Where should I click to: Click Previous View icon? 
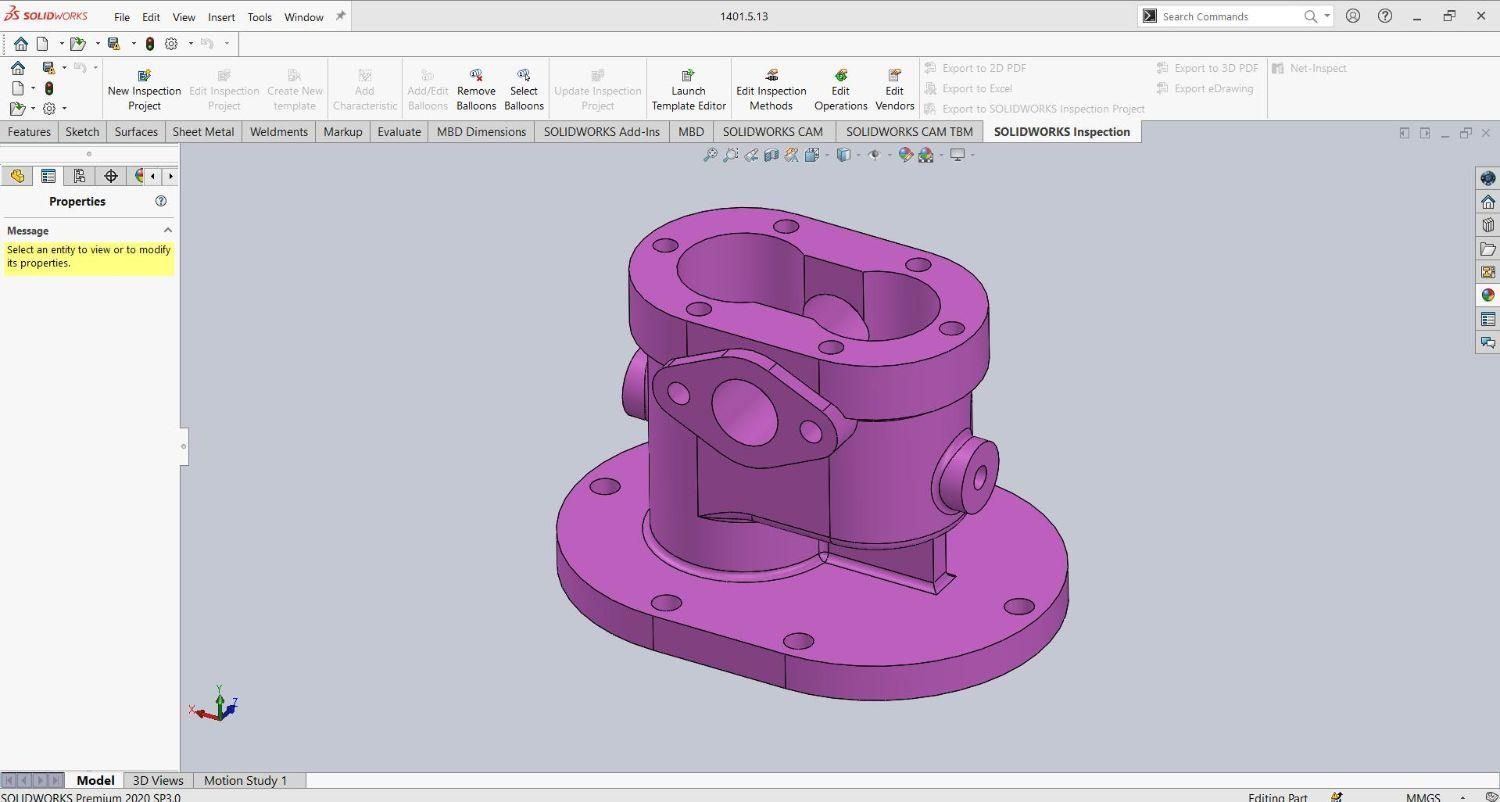(x=751, y=155)
